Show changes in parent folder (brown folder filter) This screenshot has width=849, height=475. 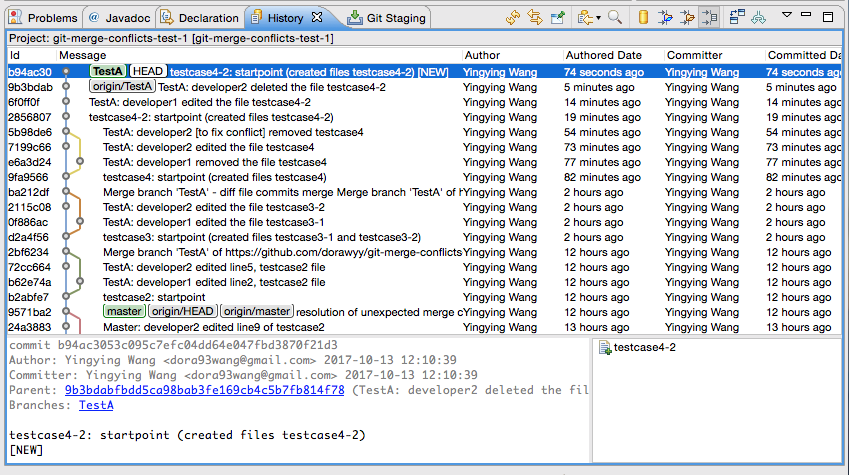[687, 17]
